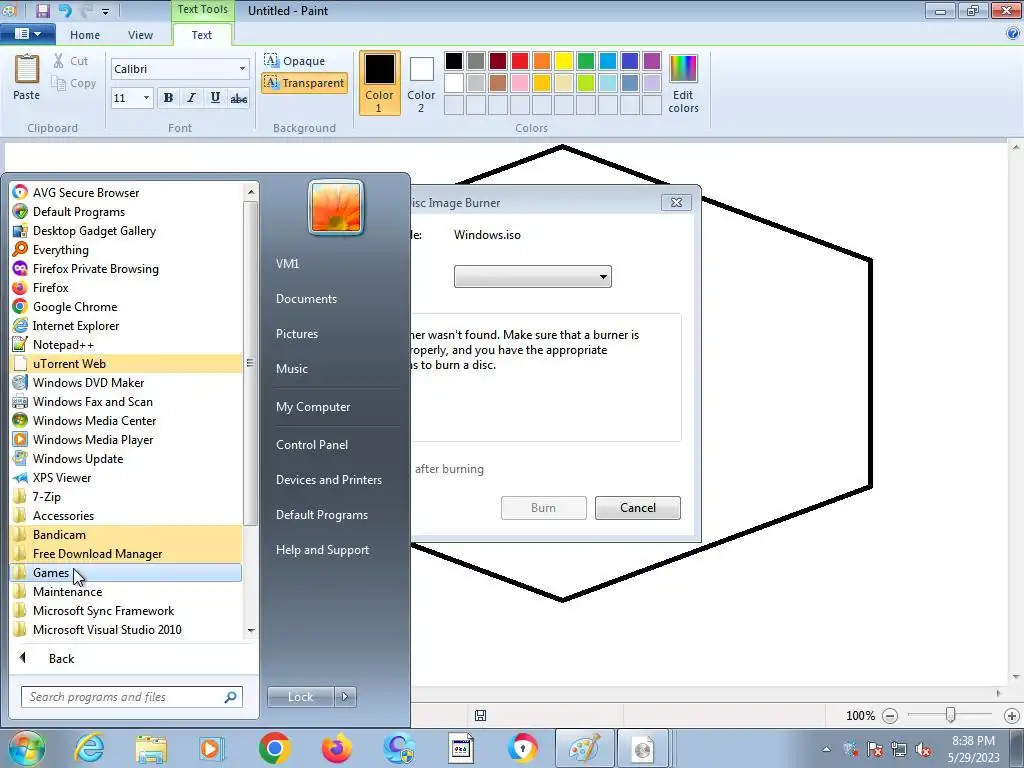The image size is (1024, 768).
Task: Expand the Bandicam folder
Action: (127, 534)
